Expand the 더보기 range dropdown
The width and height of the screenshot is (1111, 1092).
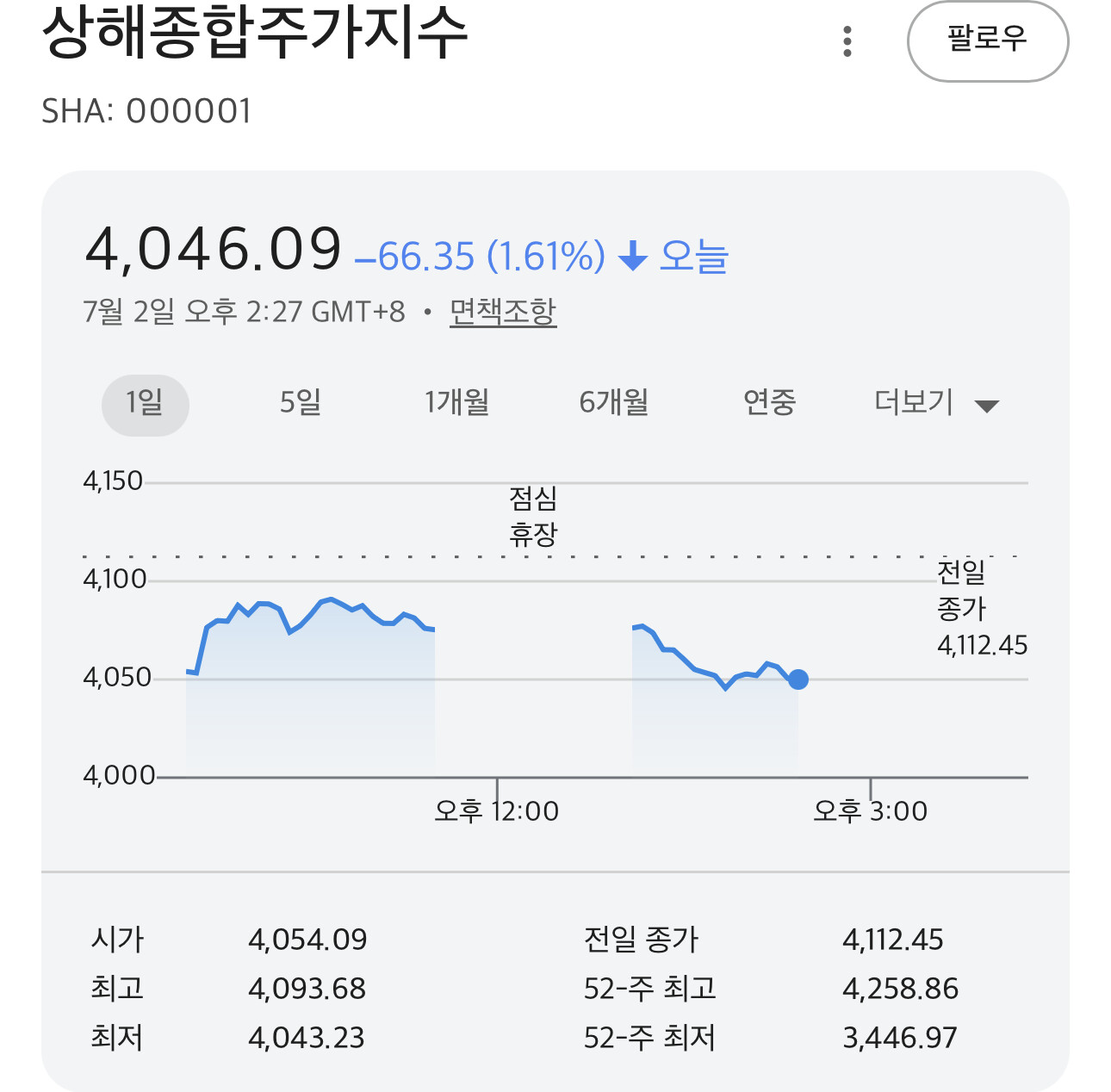tap(936, 403)
